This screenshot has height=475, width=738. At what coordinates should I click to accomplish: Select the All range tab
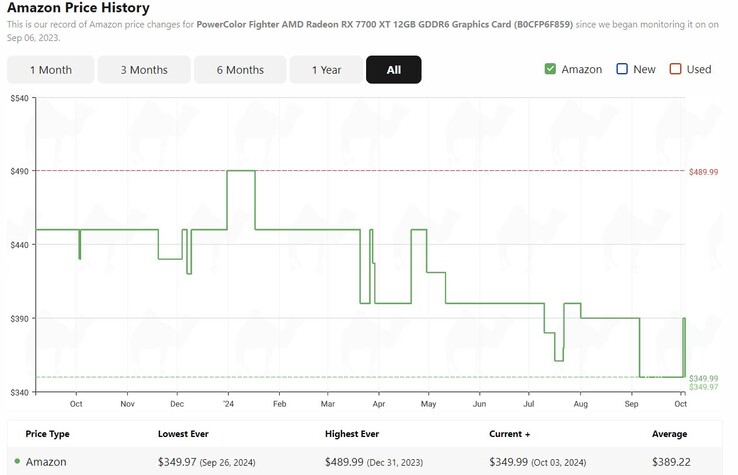click(x=393, y=70)
